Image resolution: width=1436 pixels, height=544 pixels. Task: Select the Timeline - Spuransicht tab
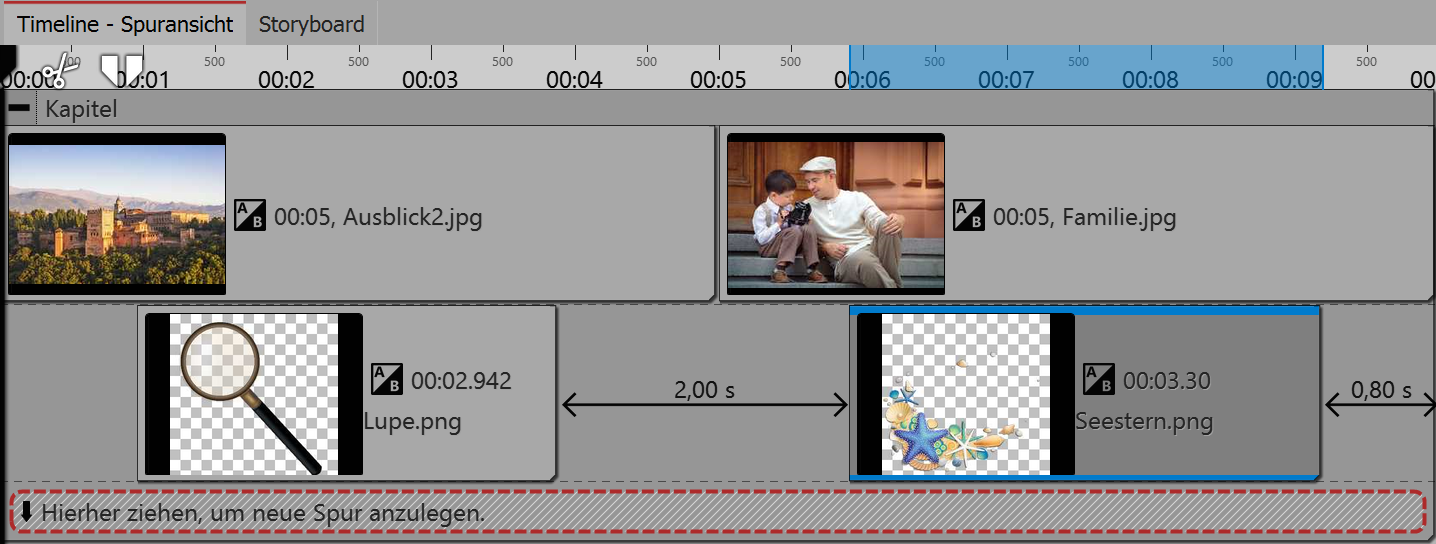click(125, 24)
